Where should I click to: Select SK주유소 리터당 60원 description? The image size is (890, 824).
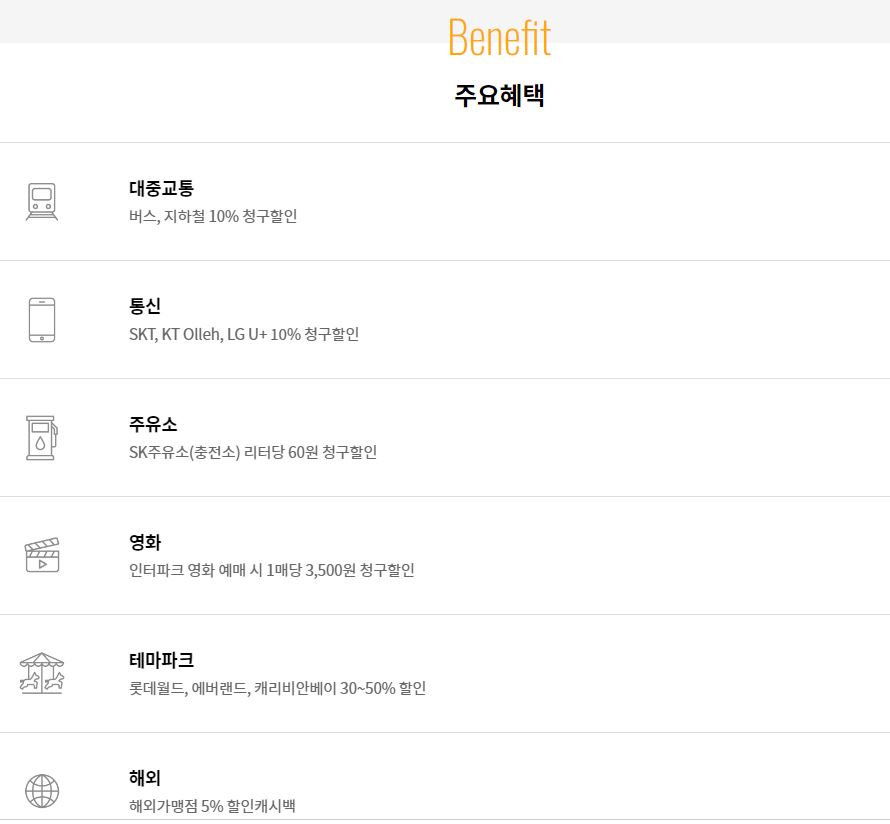coord(253,452)
